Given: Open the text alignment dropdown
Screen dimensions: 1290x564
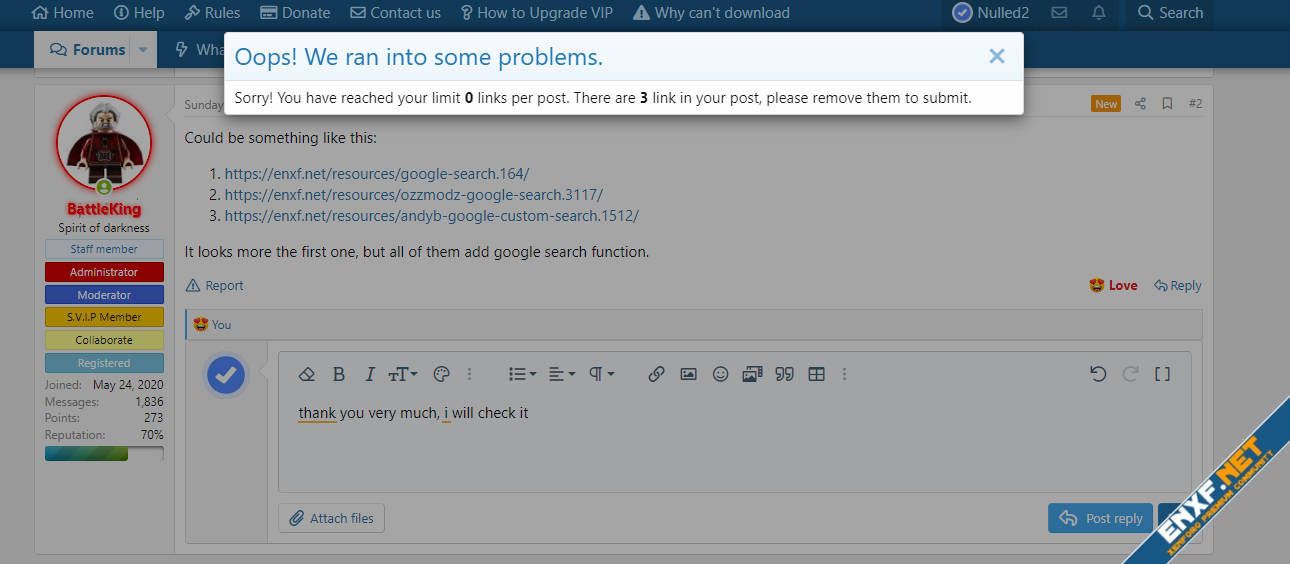Looking at the screenshot, I should click(x=562, y=374).
